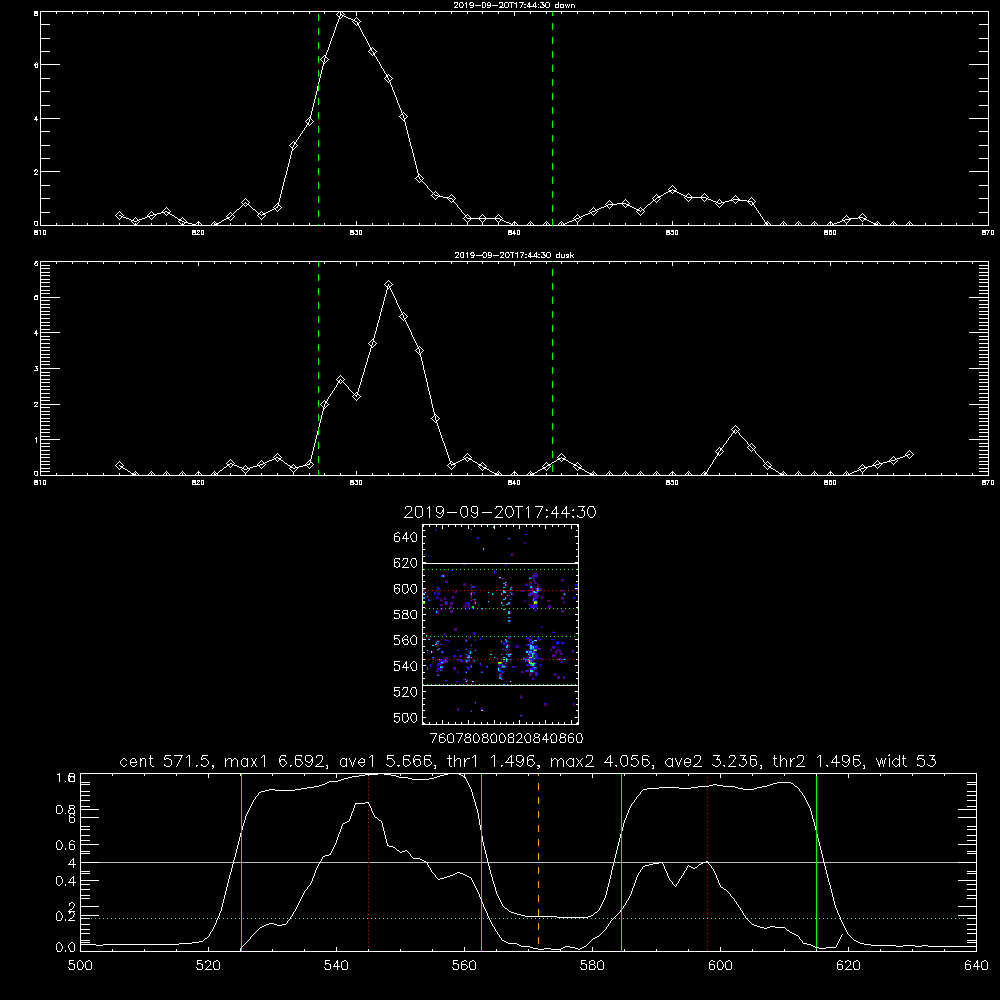Click the y-axis label '520' beside the detector image
Image resolution: width=1000 pixels, height=1000 pixels.
(x=406, y=692)
